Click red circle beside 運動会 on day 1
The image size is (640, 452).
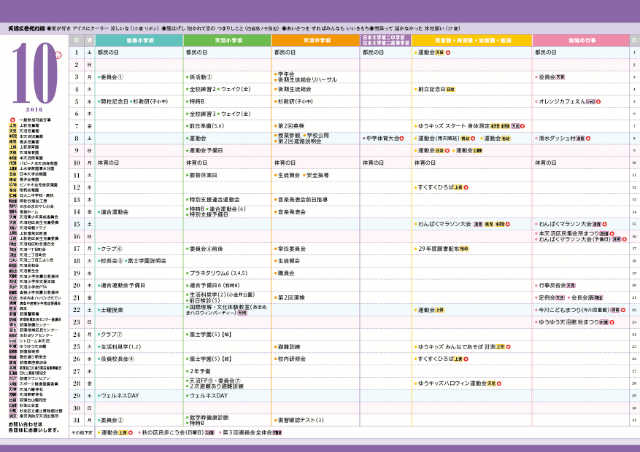[448, 52]
